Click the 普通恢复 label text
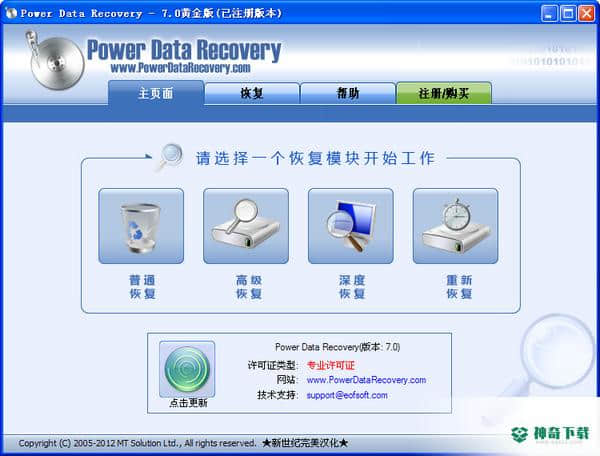Screen dimensions: 600x456 pos(142,287)
